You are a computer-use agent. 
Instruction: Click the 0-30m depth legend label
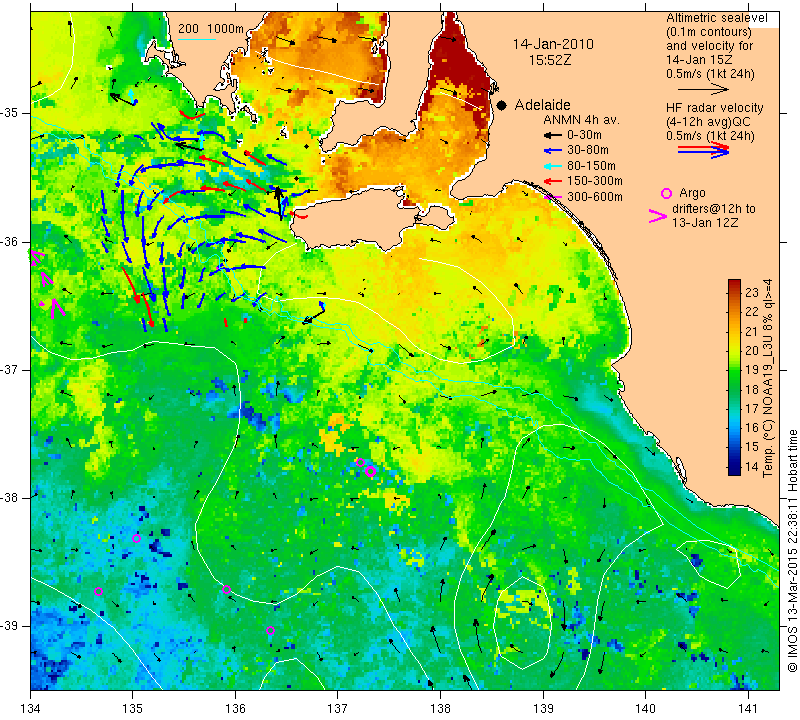point(584,135)
